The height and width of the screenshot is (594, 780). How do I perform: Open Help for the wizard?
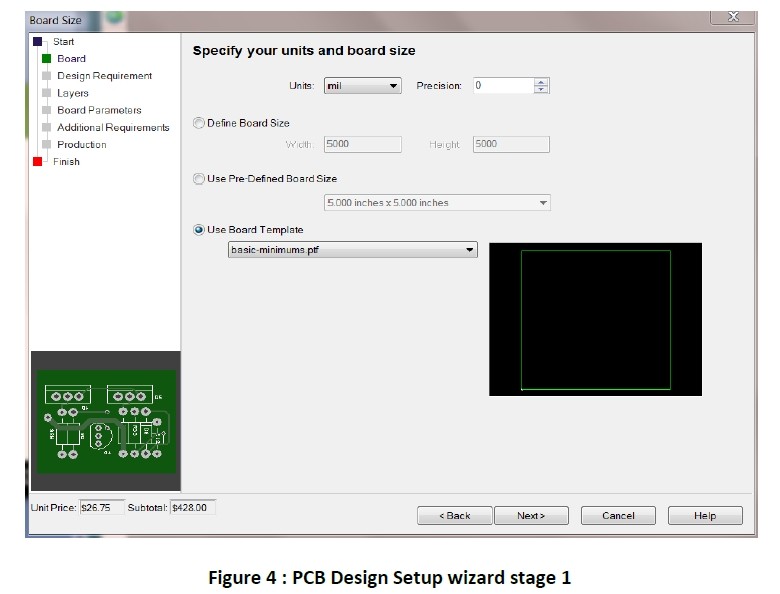[x=705, y=516]
